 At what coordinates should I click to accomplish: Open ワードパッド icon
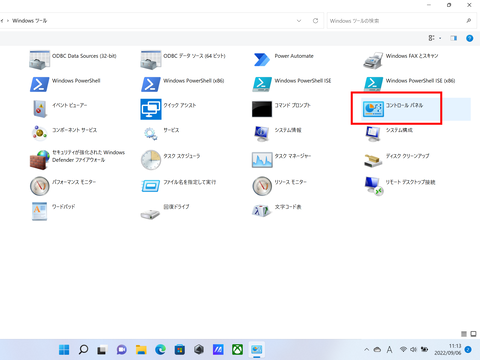[39, 211]
